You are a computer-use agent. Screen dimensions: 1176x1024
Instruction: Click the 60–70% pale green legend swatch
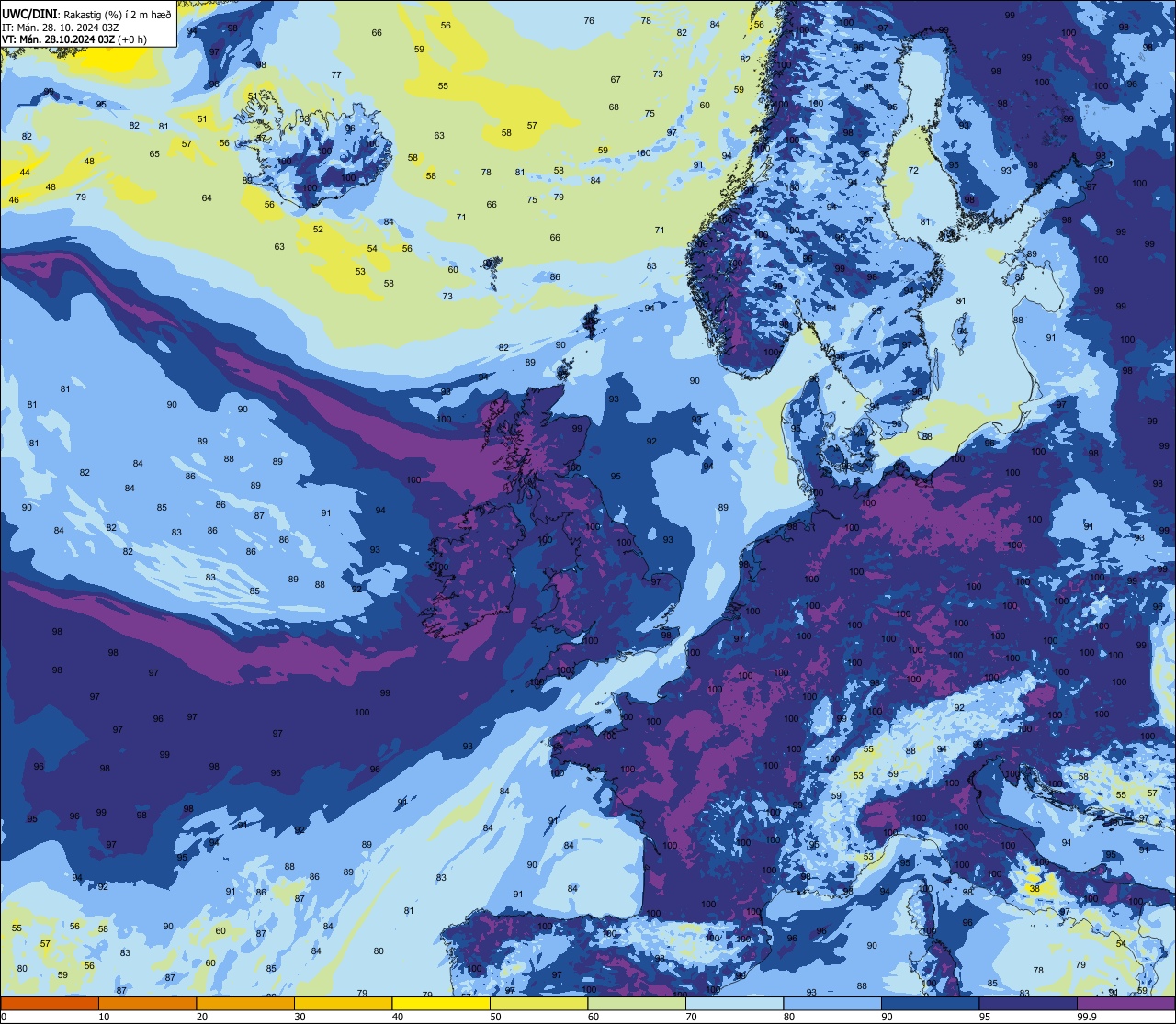pos(637,1003)
